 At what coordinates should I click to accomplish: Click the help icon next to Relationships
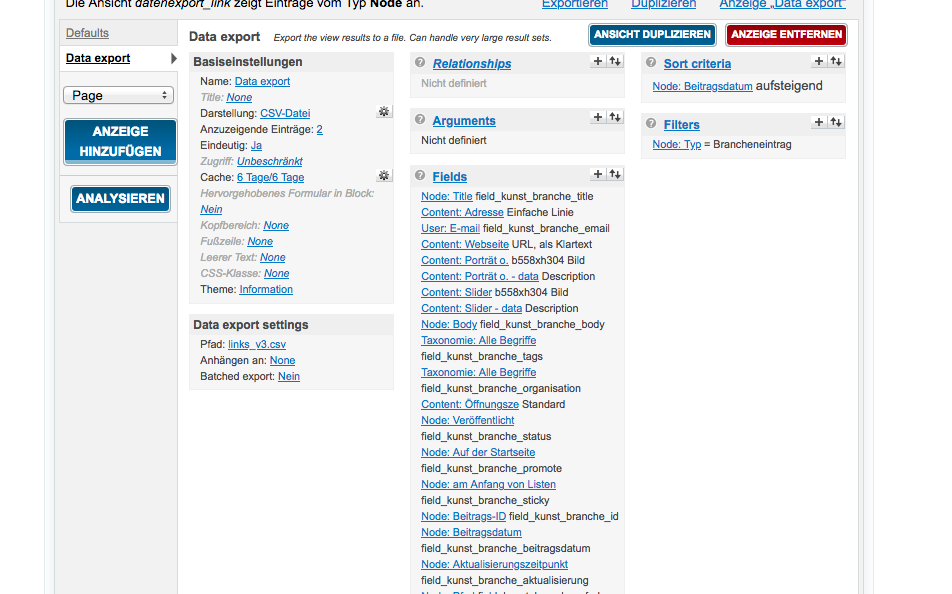[x=421, y=64]
